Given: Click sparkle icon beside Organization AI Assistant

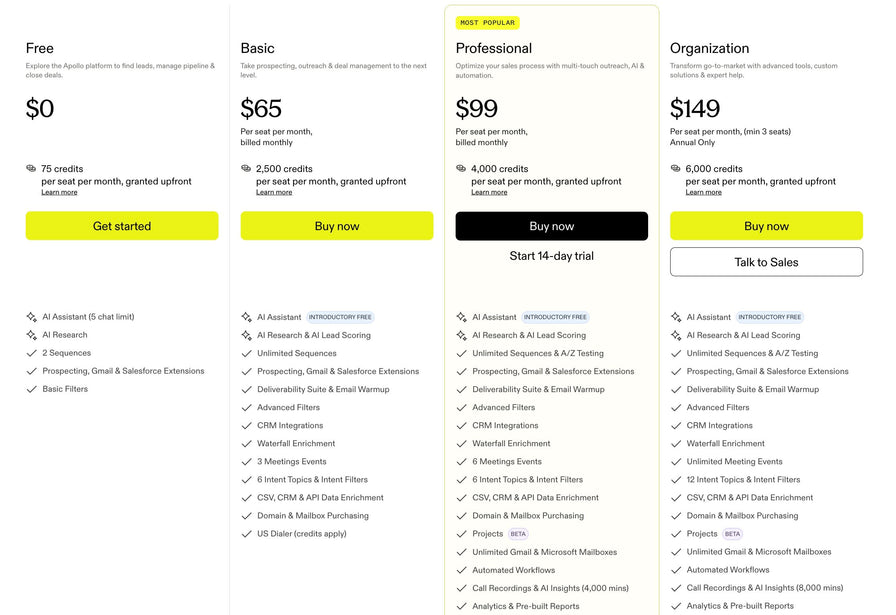Looking at the screenshot, I should click(676, 317).
